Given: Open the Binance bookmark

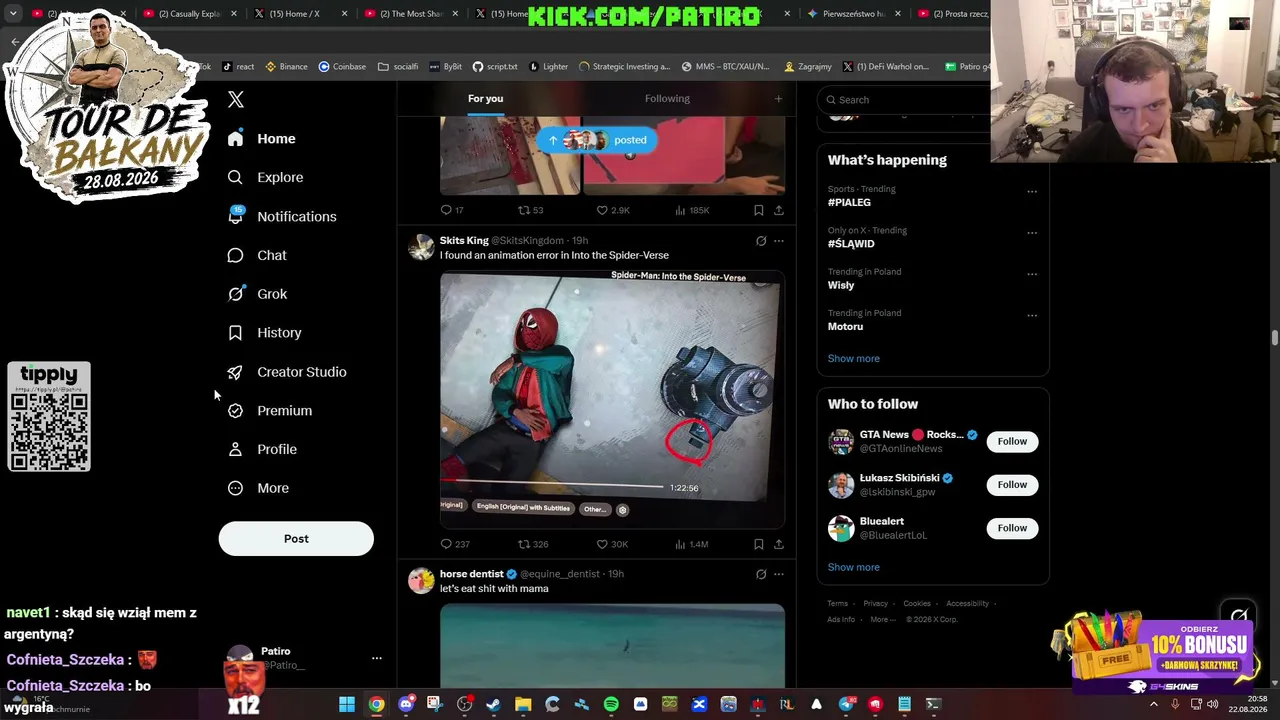Looking at the screenshot, I should click(x=285, y=67).
